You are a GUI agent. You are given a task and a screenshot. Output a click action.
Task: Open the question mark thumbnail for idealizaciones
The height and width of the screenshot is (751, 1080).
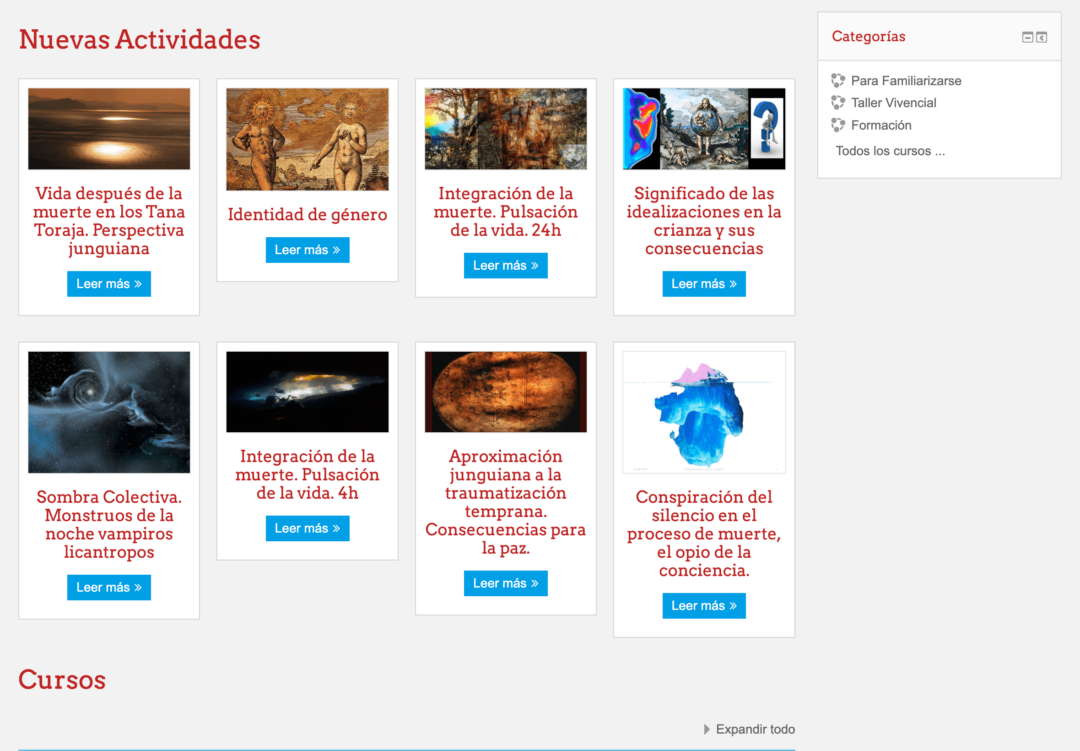pos(704,129)
